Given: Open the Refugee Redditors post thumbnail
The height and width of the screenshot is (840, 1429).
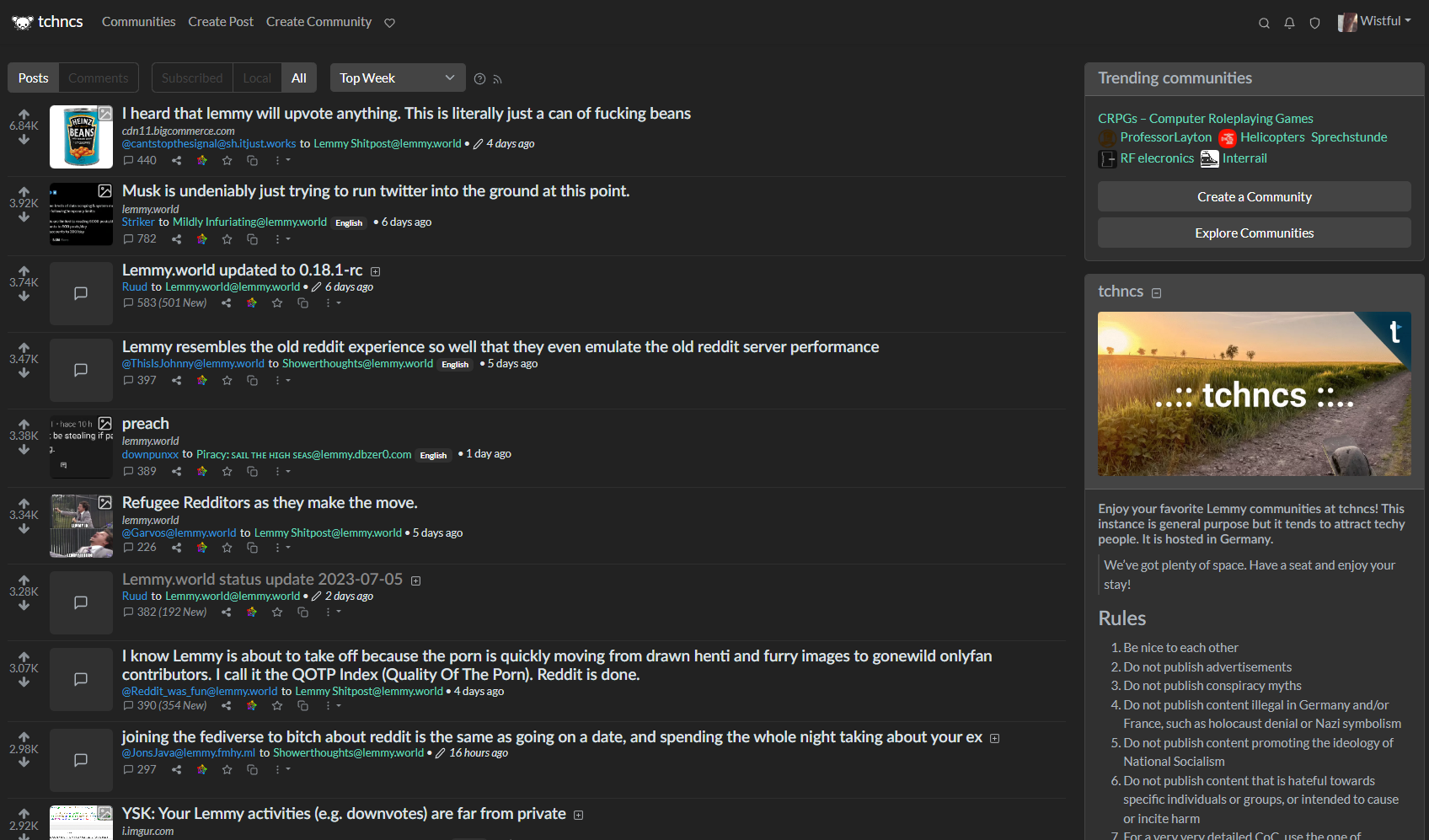Looking at the screenshot, I should point(81,526).
